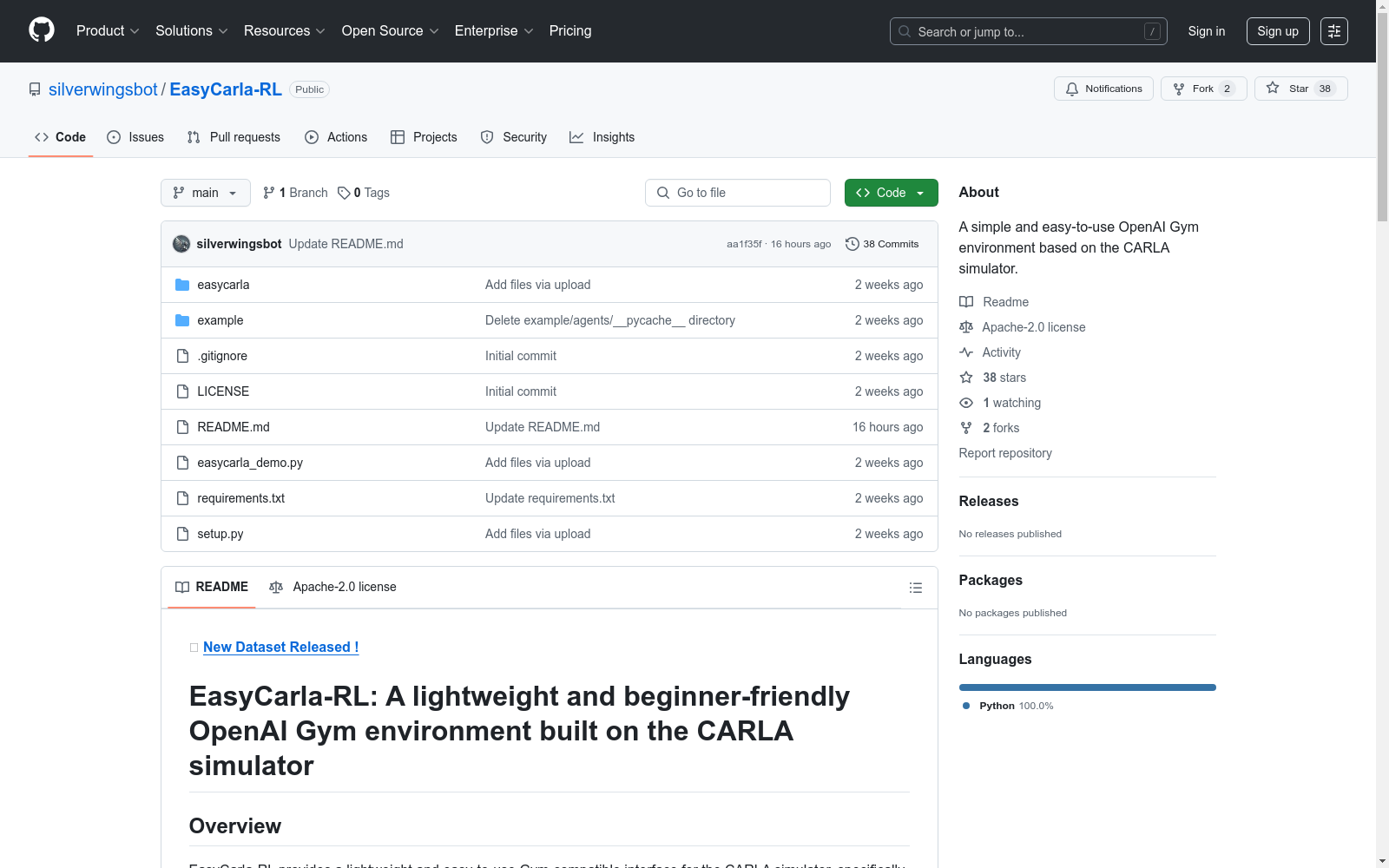
Task: Open the README outline list icon
Action: pos(915,588)
